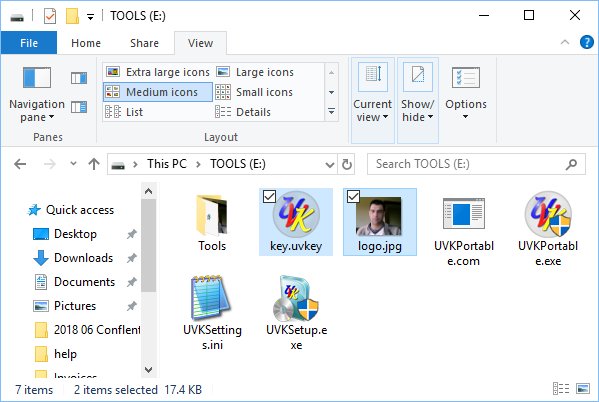This screenshot has width=599, height=402.
Task: Select the UVKPortable.com file icon
Action: pyautogui.click(x=464, y=214)
